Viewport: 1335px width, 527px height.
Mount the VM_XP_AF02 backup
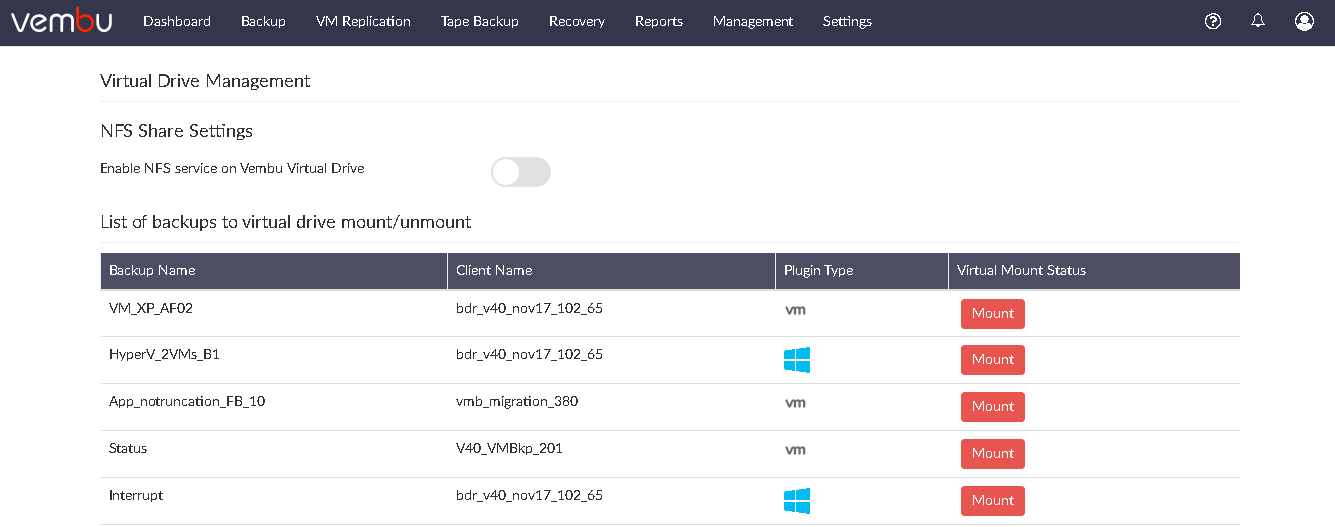(x=993, y=314)
